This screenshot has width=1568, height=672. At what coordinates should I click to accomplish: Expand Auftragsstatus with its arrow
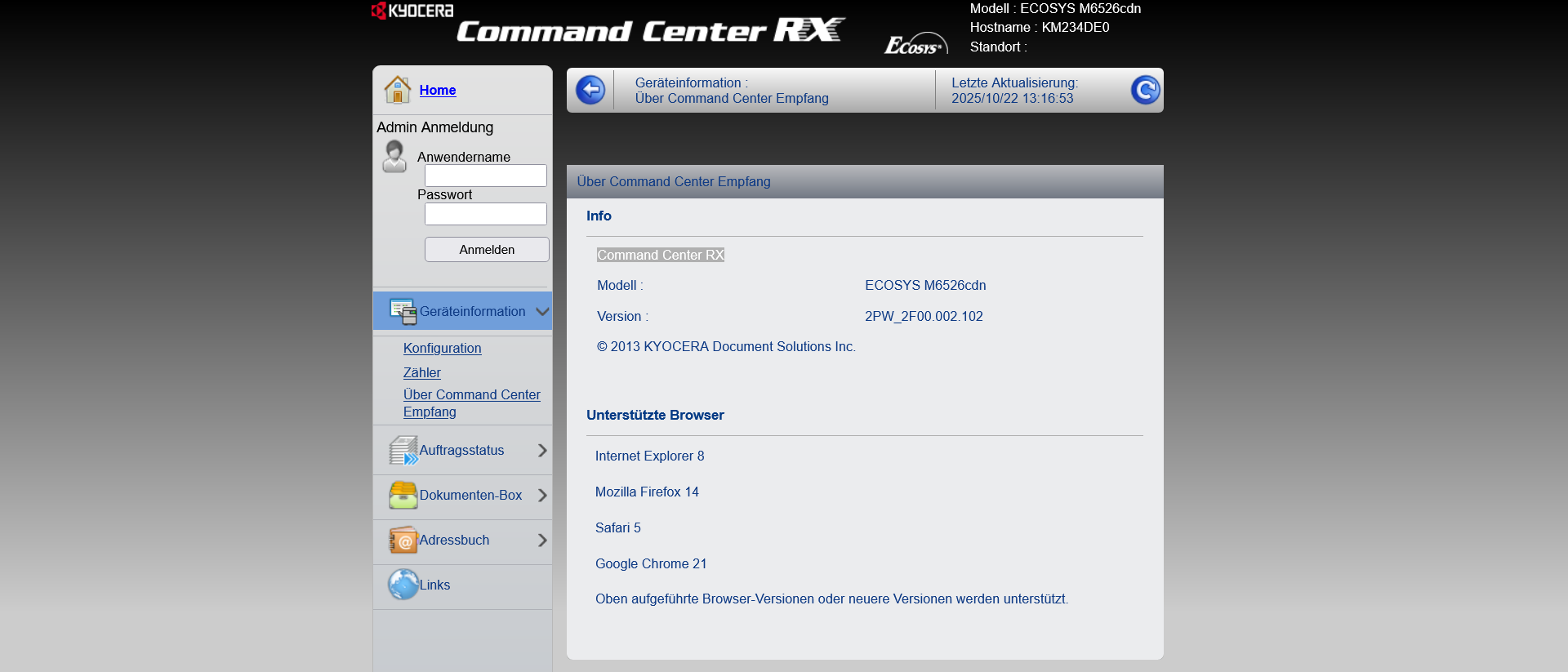pyautogui.click(x=542, y=450)
